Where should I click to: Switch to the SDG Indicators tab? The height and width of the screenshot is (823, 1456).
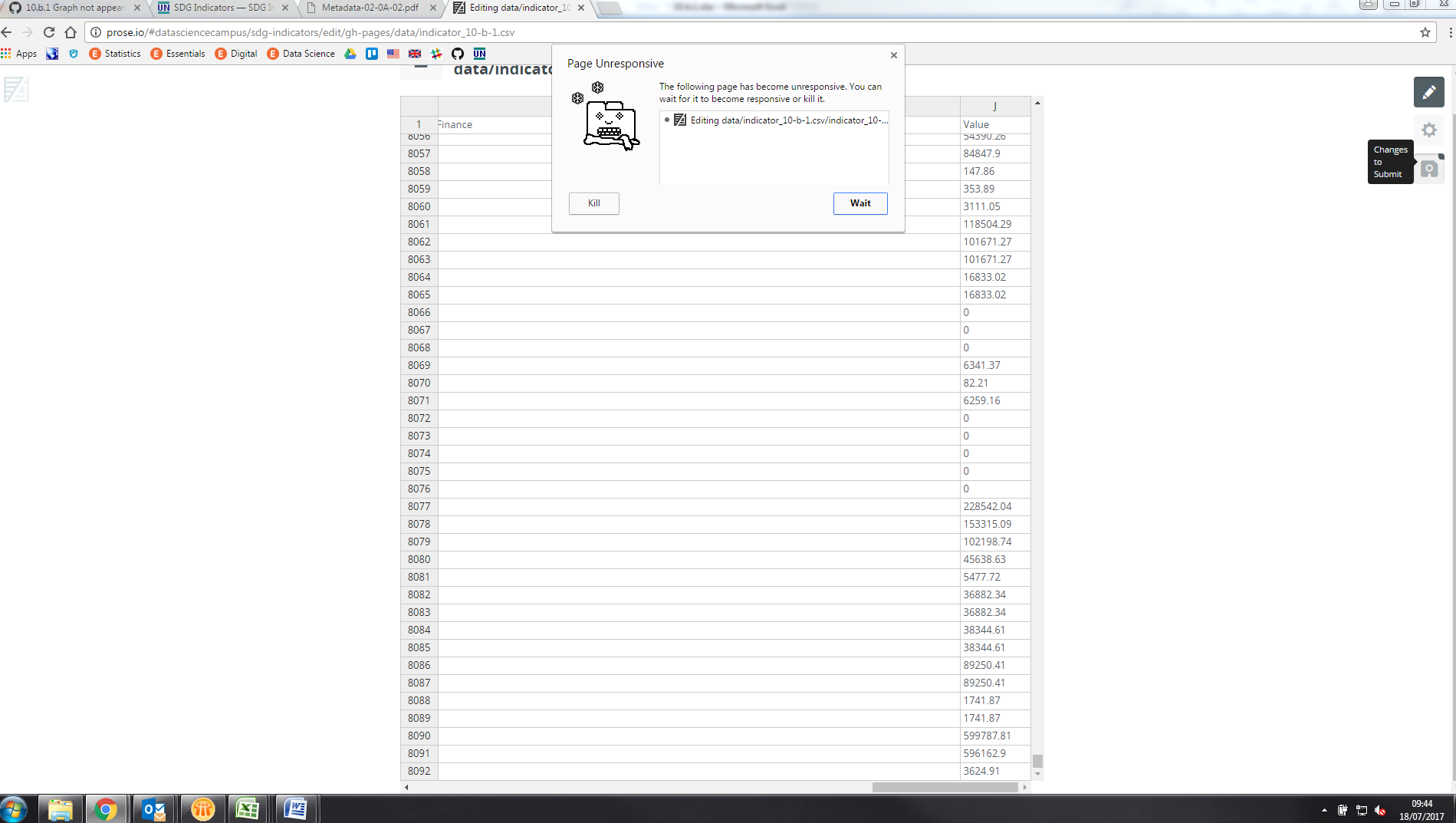(x=217, y=8)
